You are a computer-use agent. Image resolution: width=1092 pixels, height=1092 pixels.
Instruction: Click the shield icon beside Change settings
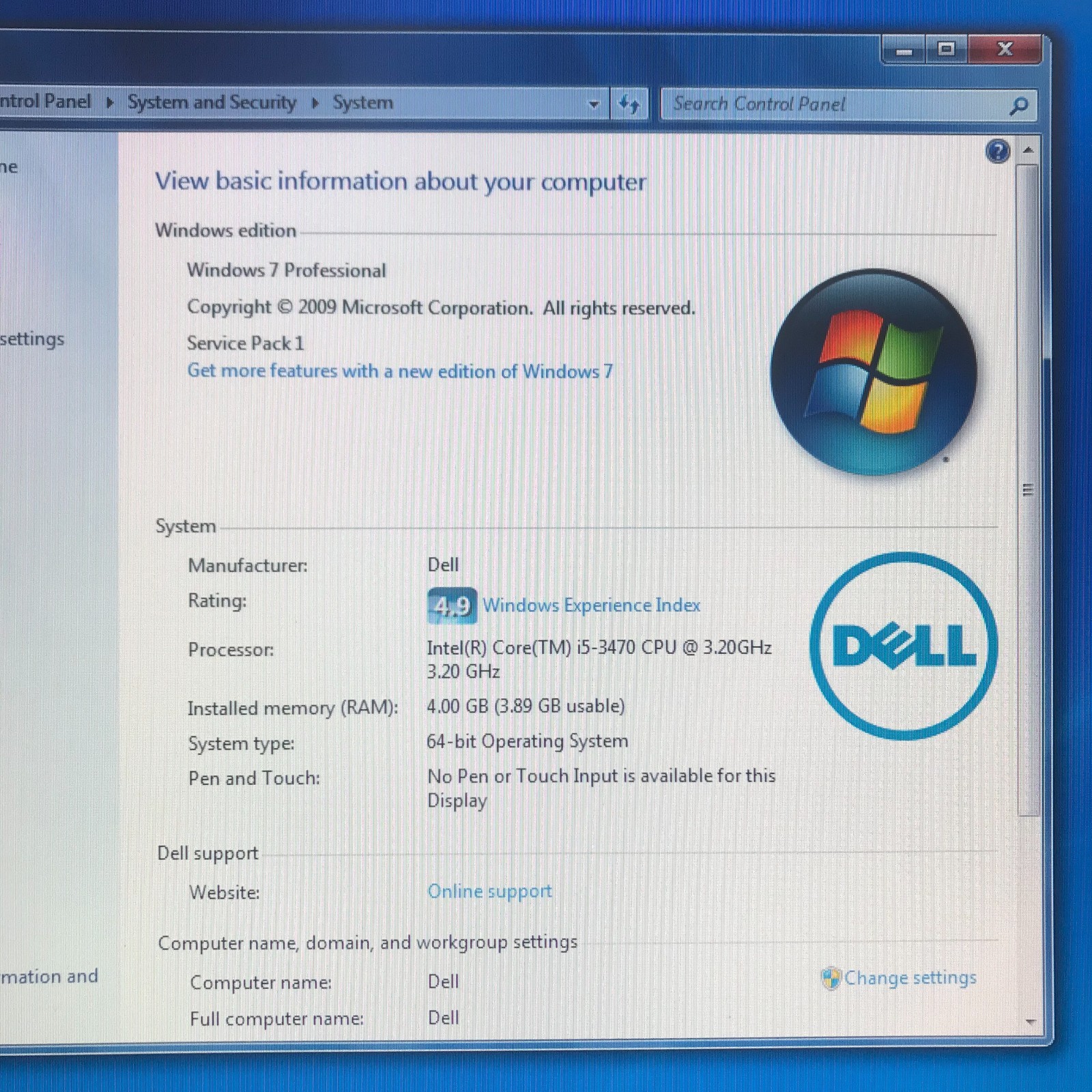point(831,978)
